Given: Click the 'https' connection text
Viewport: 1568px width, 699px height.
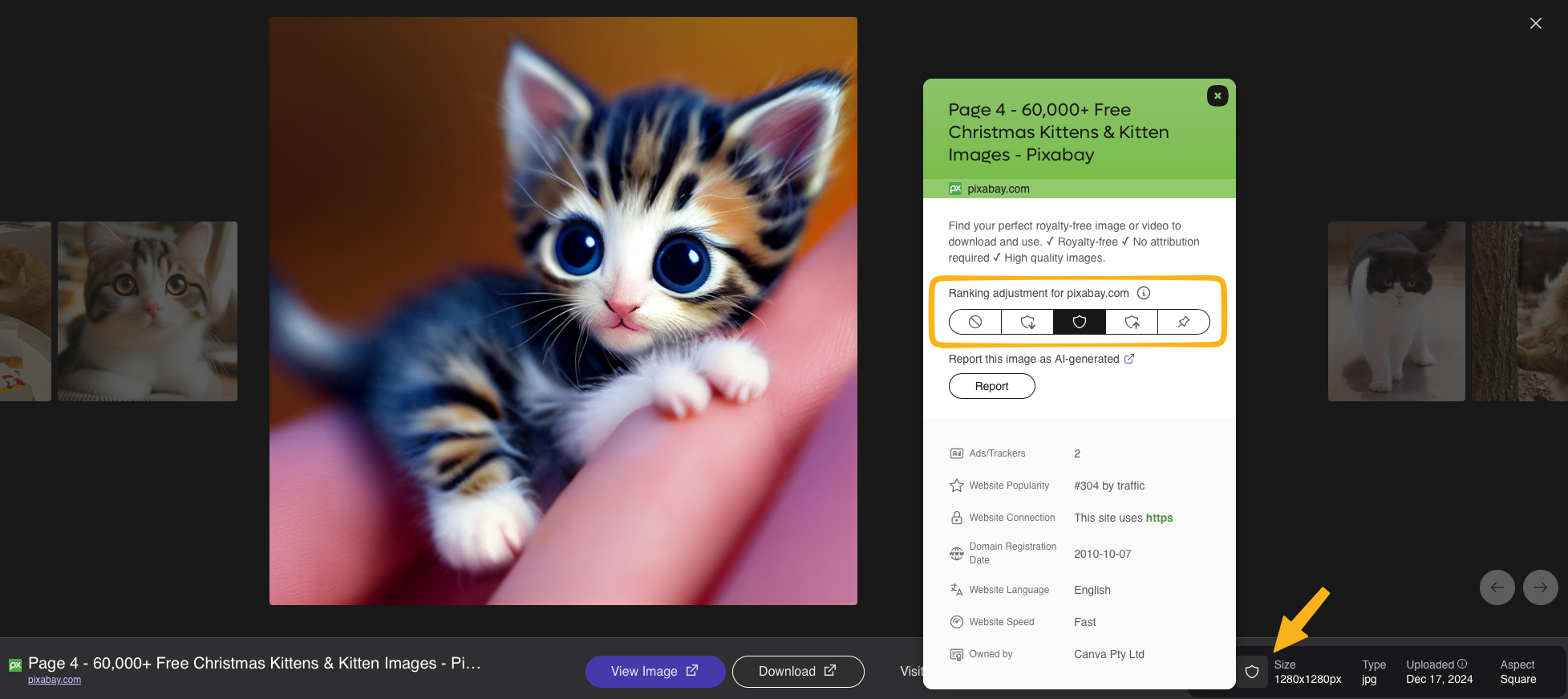Looking at the screenshot, I should click(1159, 518).
